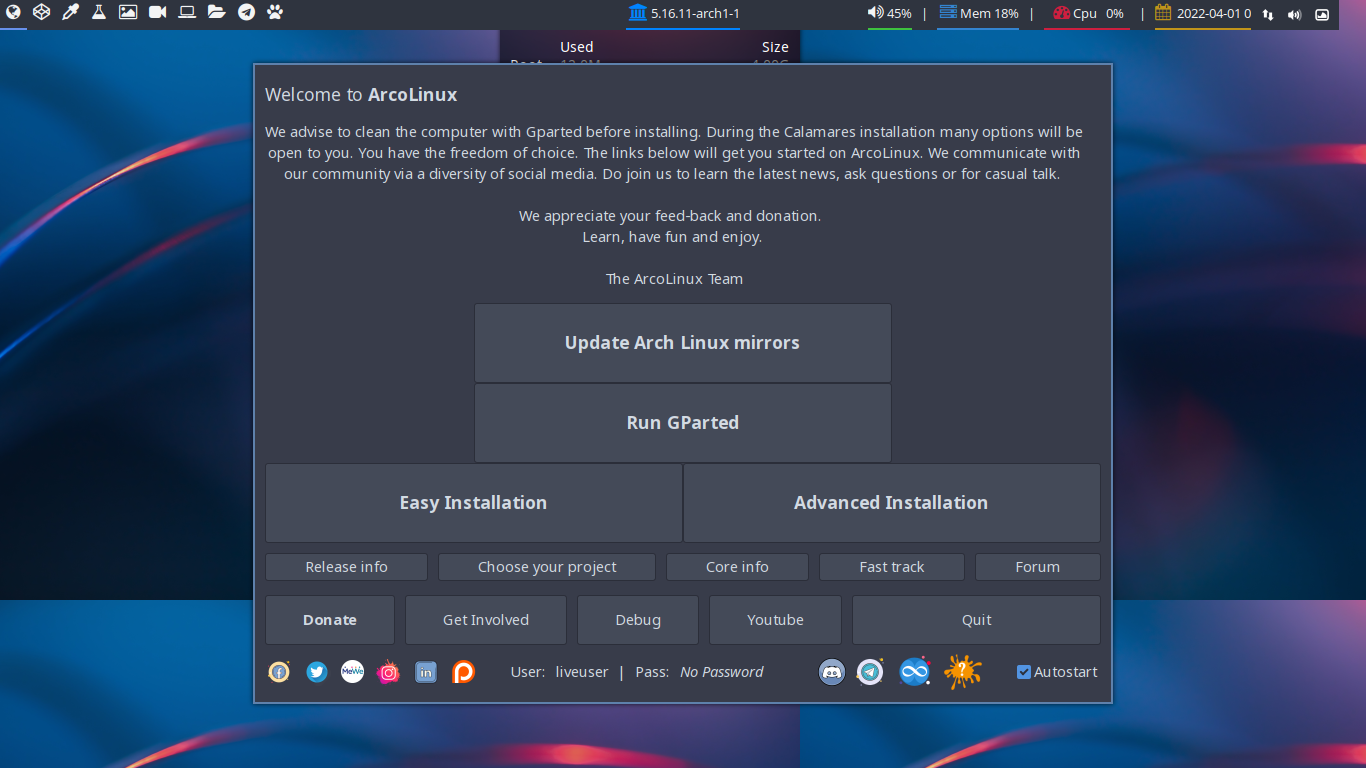Visit the Forum button
This screenshot has width=1366, height=768.
click(1037, 567)
